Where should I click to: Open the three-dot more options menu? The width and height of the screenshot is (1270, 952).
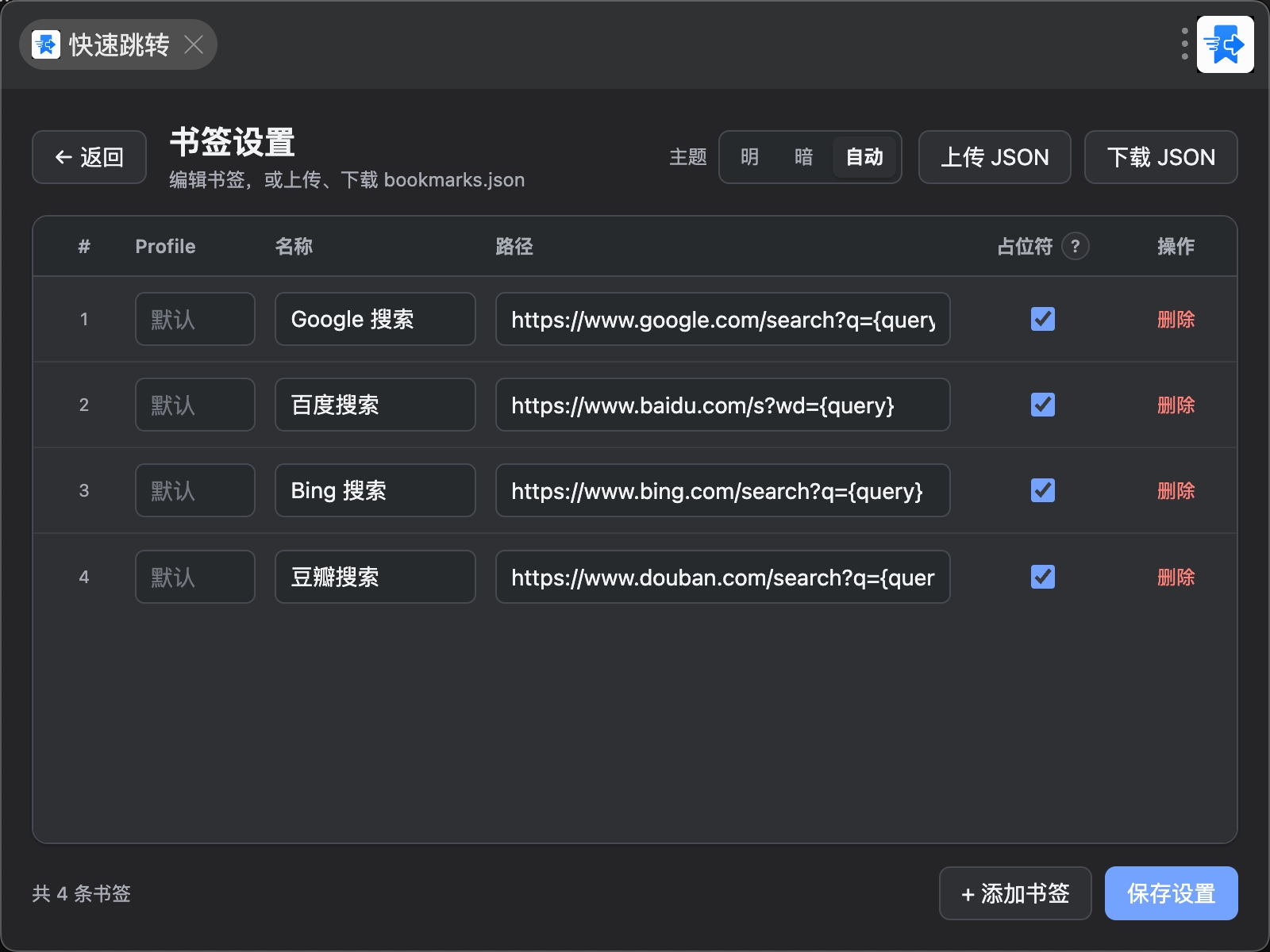point(1184,44)
